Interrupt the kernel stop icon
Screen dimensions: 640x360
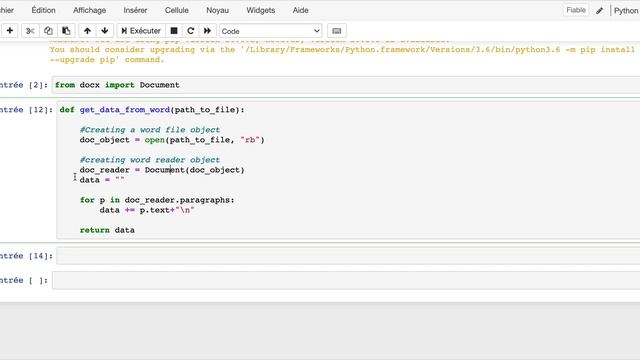click(174, 31)
